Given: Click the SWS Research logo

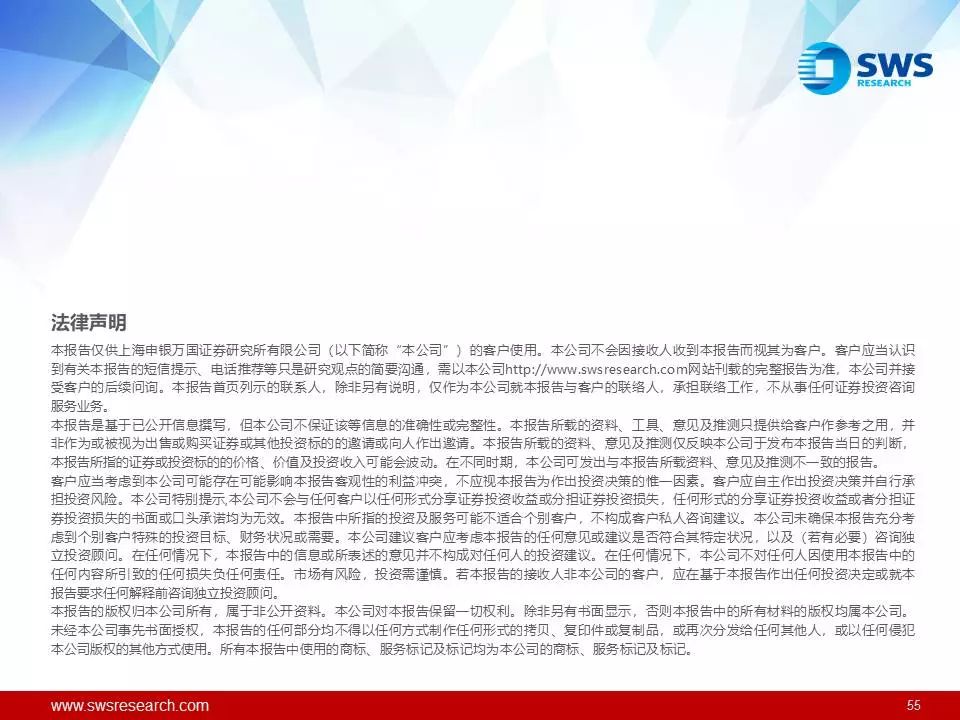Looking at the screenshot, I should click(x=866, y=67).
